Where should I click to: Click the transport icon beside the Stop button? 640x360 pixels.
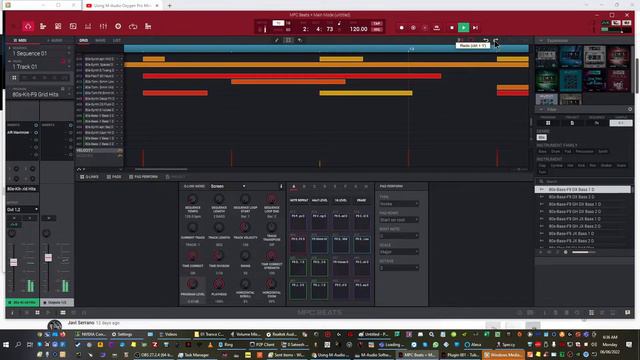tap(437, 28)
